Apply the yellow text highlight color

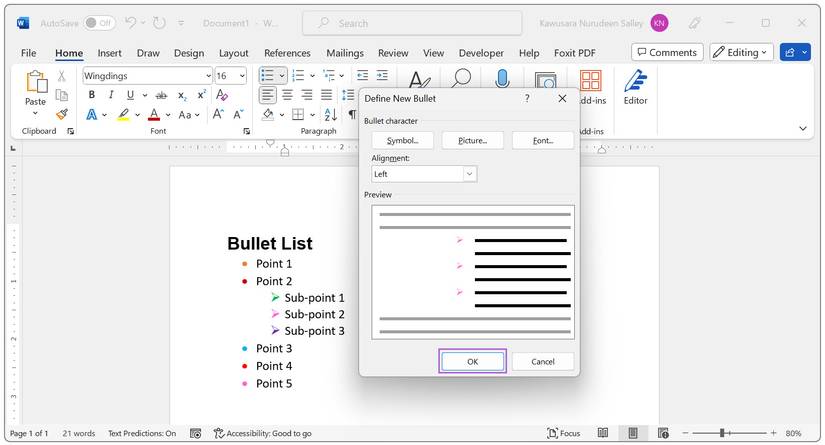124,115
